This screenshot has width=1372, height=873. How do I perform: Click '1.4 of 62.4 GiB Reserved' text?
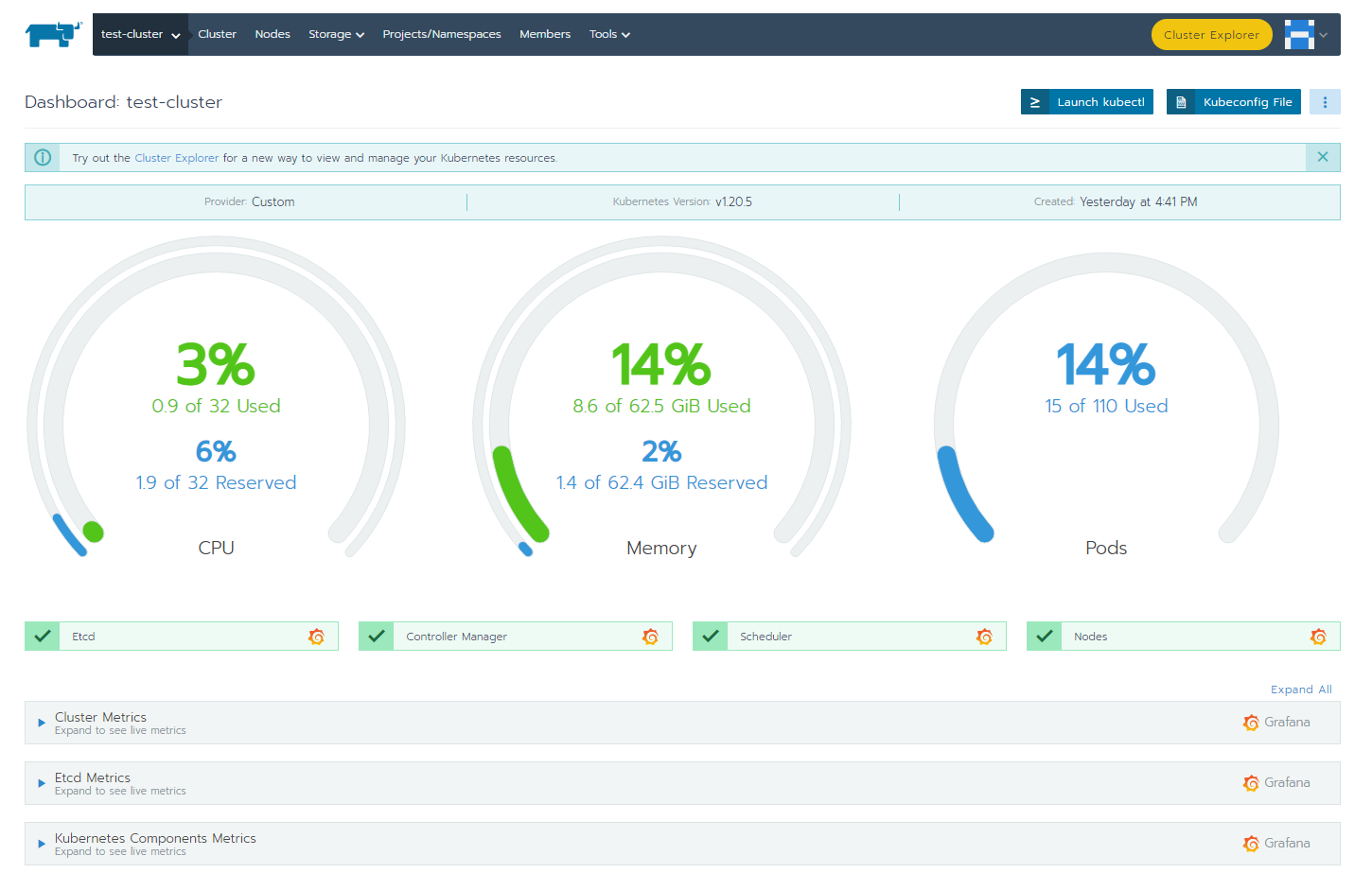pyautogui.click(x=661, y=482)
